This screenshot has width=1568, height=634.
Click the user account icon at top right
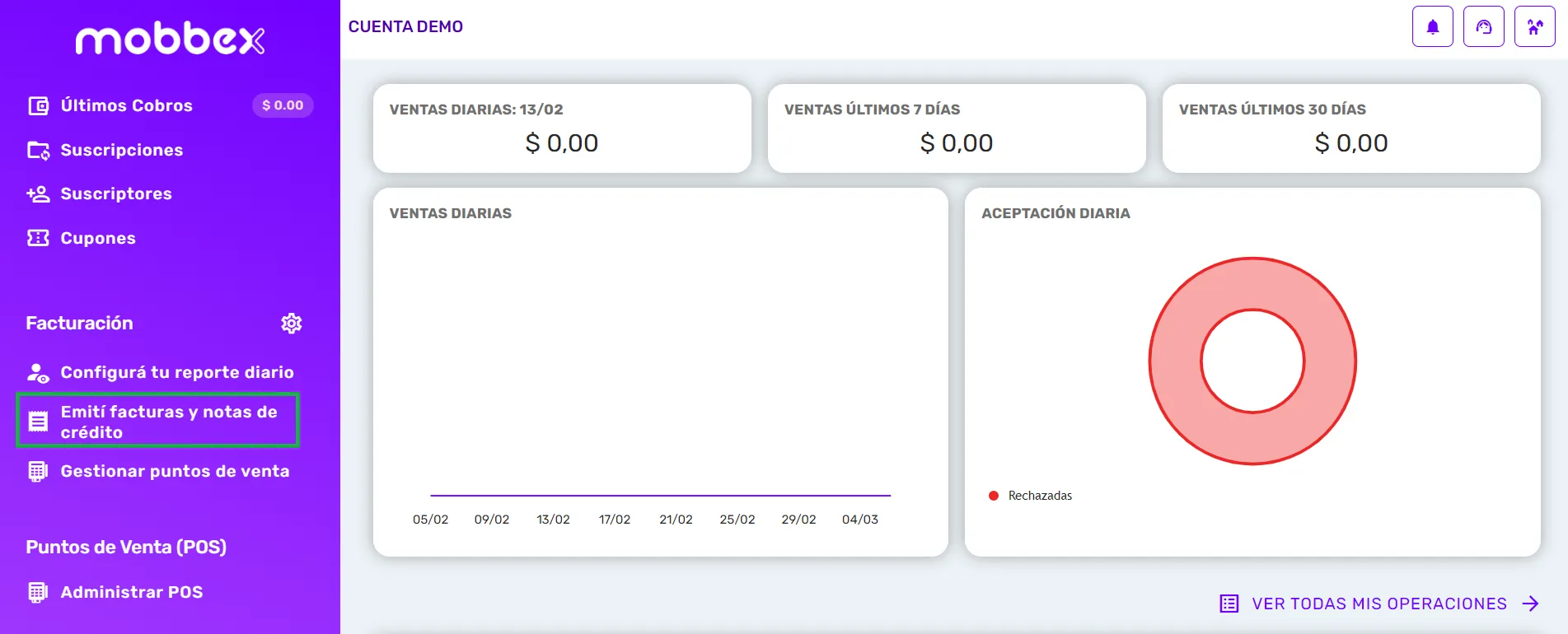click(1535, 26)
